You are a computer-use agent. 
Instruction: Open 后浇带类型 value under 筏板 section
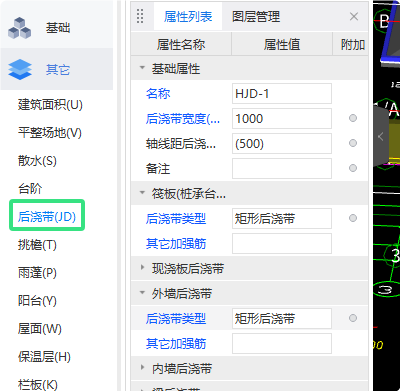(282, 218)
